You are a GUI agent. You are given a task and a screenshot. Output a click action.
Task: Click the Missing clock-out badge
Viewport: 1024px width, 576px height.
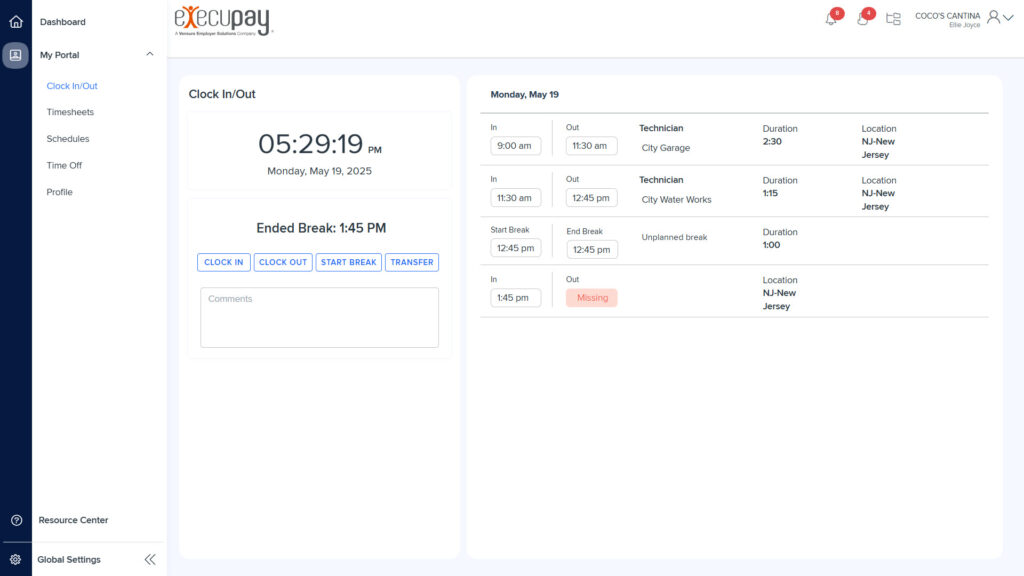click(592, 298)
